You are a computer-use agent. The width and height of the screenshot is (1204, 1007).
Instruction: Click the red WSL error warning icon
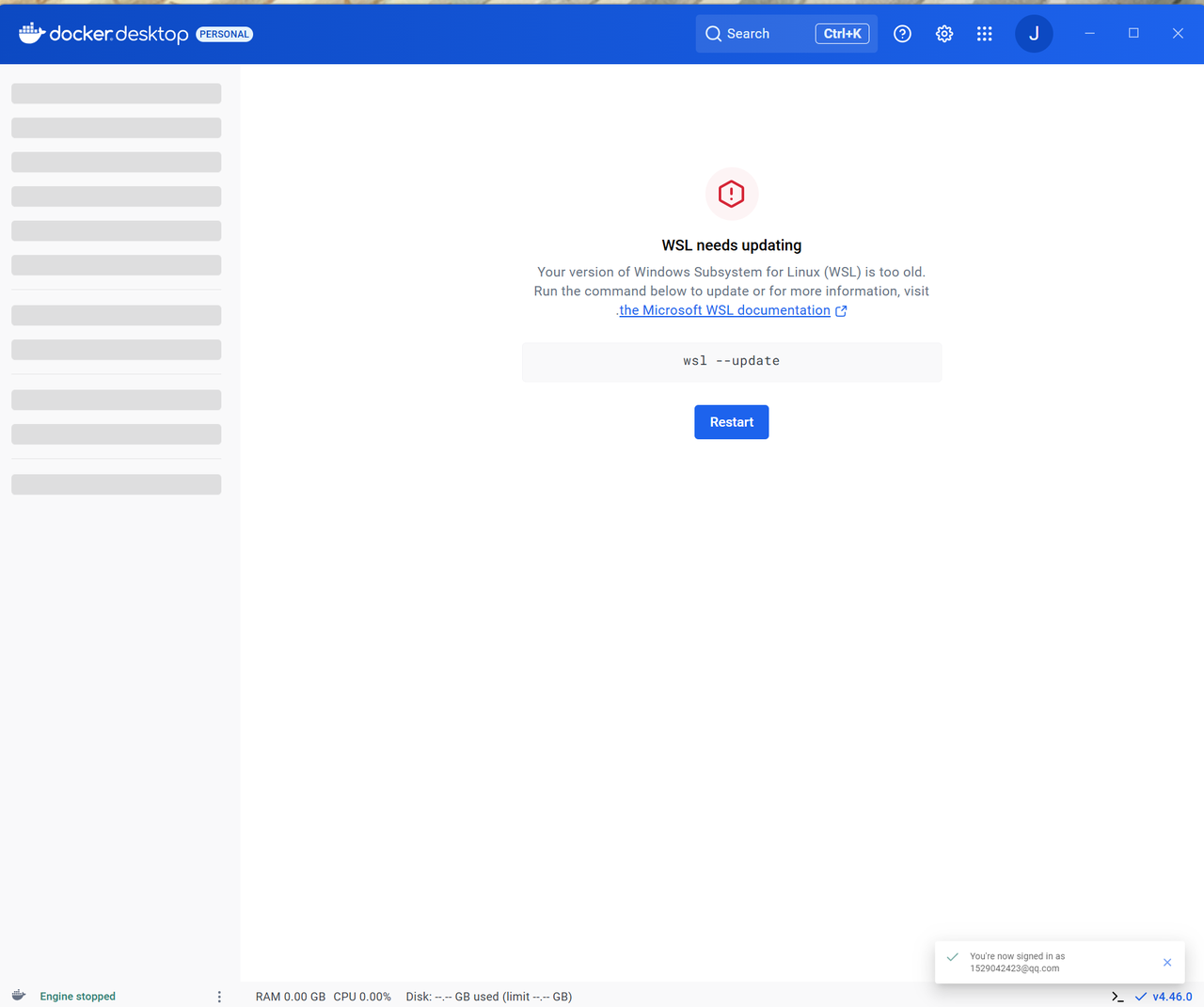point(732,194)
